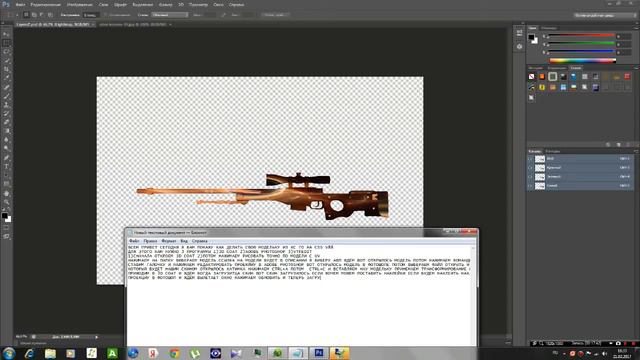The image size is (640, 360).
Task: Select the Shape tool
Action: (6, 184)
